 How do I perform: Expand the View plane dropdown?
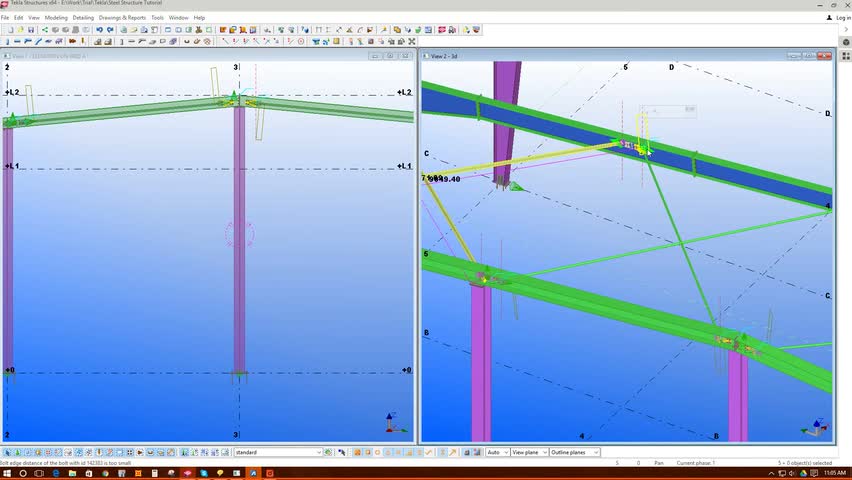[x=542, y=453]
